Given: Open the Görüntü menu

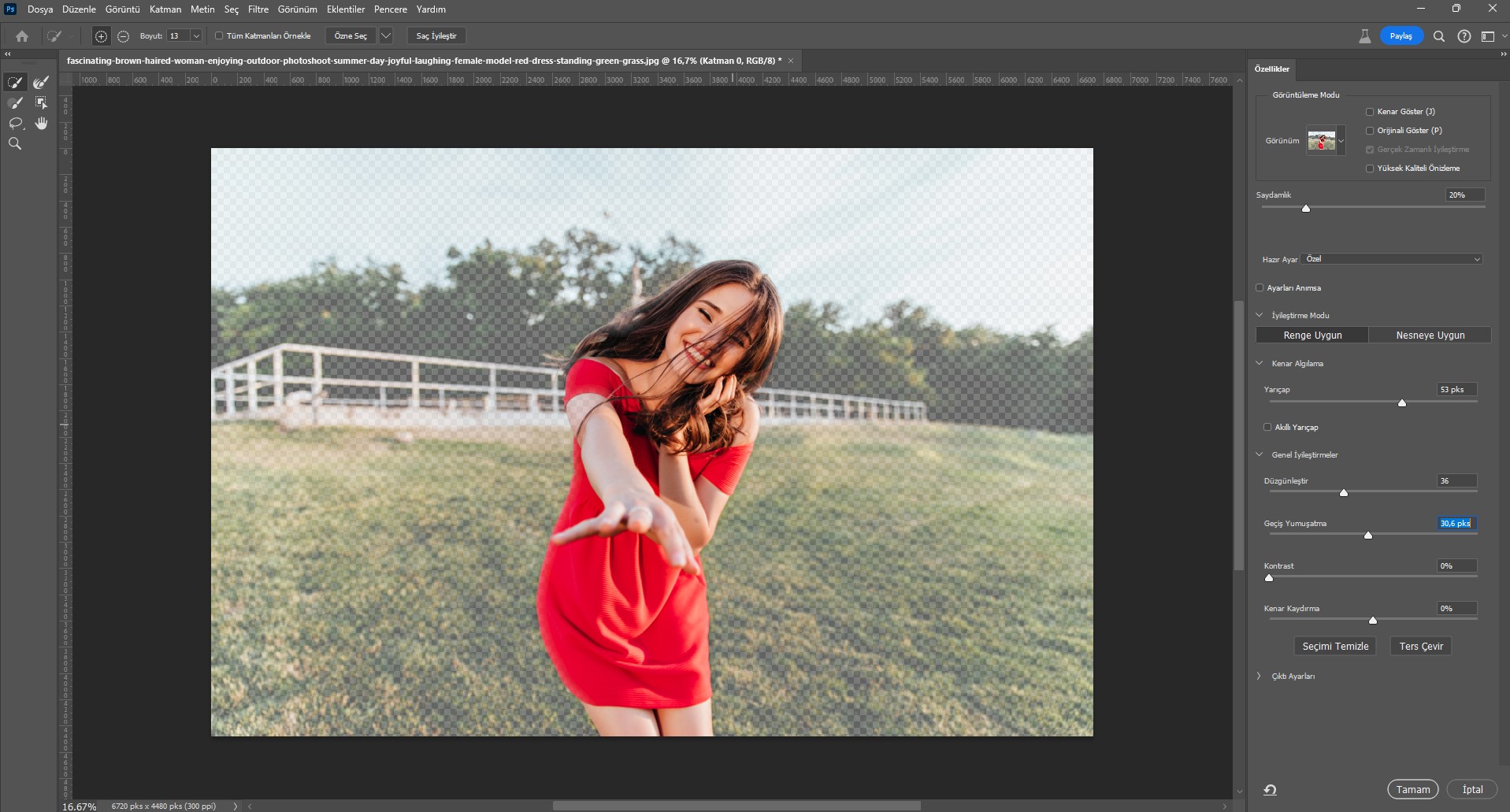Looking at the screenshot, I should 123,9.
